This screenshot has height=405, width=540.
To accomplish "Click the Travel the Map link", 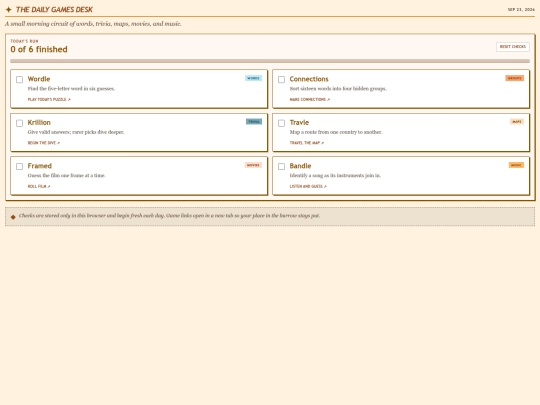I will tap(307, 143).
